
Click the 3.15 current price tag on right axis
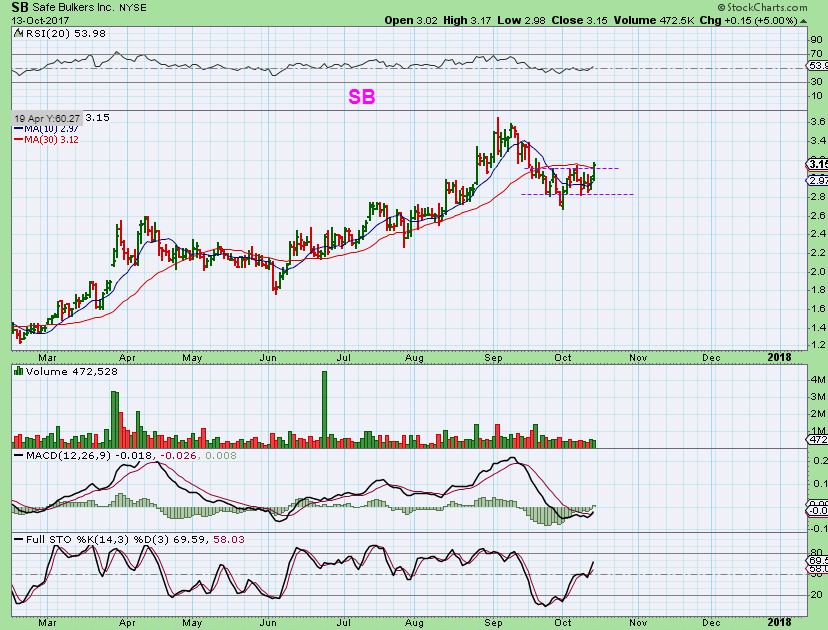tap(816, 164)
